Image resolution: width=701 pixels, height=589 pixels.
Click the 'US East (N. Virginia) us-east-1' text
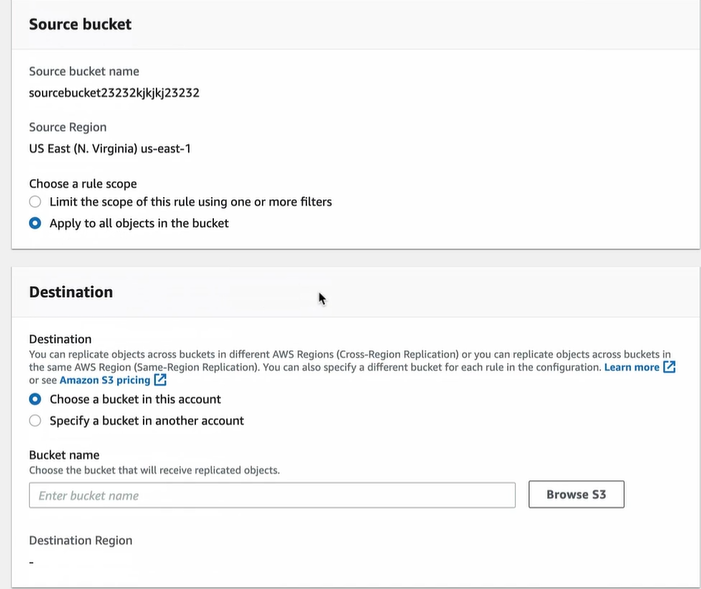tap(110, 148)
